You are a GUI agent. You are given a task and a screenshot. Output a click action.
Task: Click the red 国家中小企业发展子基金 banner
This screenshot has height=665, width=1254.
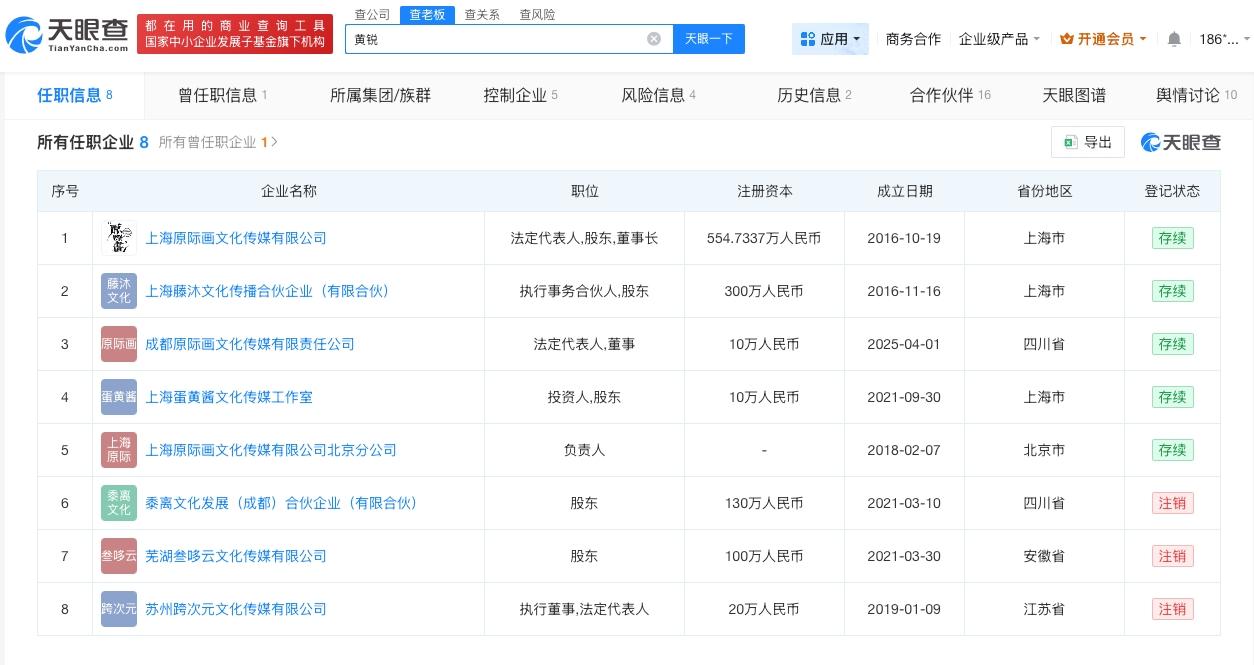235,35
